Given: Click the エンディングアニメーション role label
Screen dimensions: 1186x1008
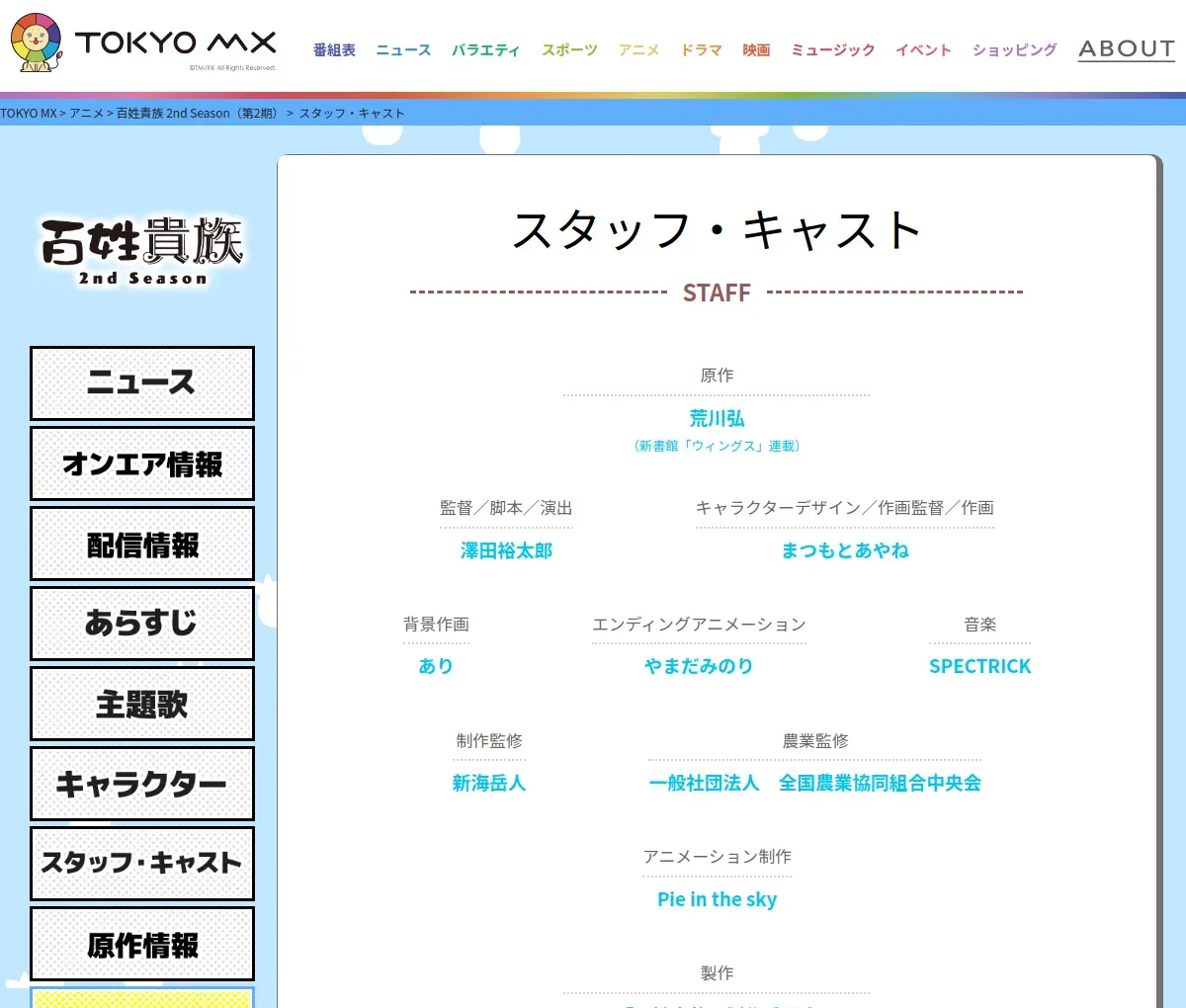Looking at the screenshot, I should coord(699,625).
